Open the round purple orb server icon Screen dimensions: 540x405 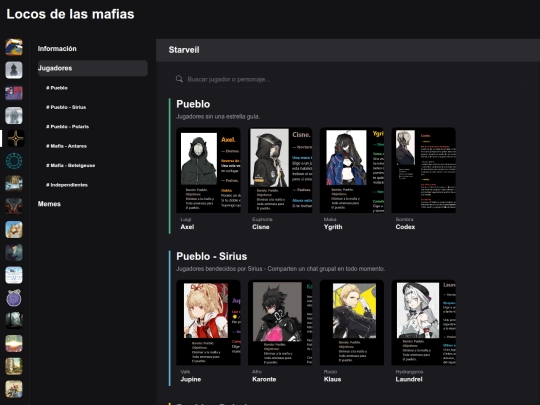[x=14, y=298]
